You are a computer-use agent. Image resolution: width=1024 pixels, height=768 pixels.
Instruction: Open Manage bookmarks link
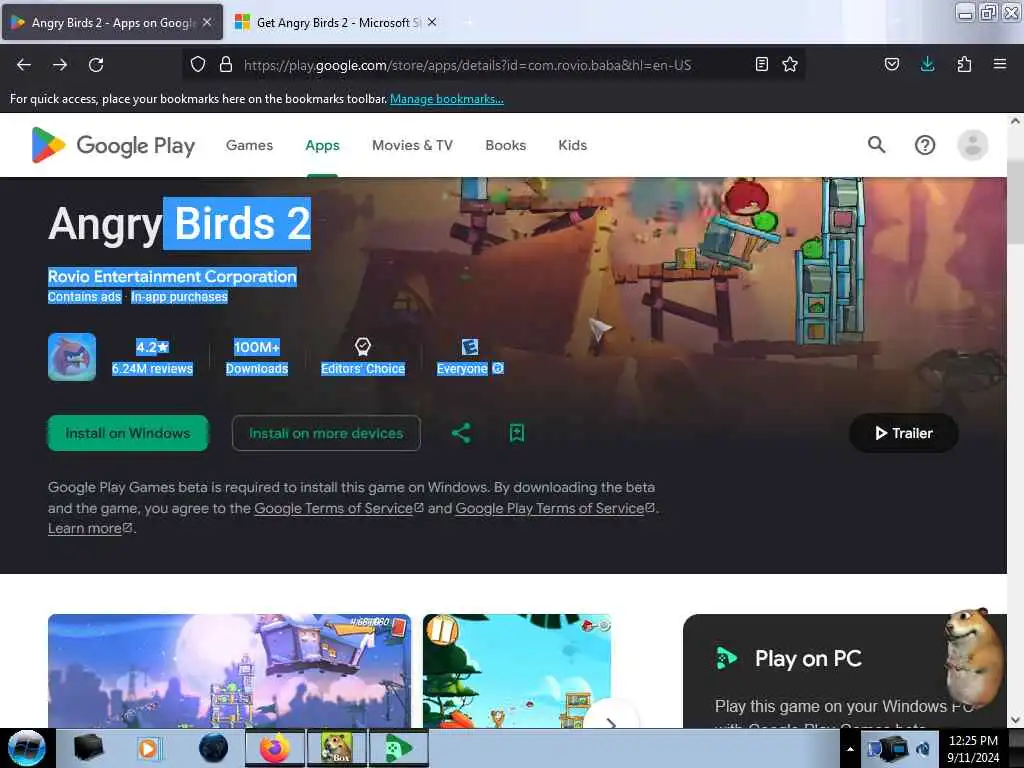tap(447, 99)
